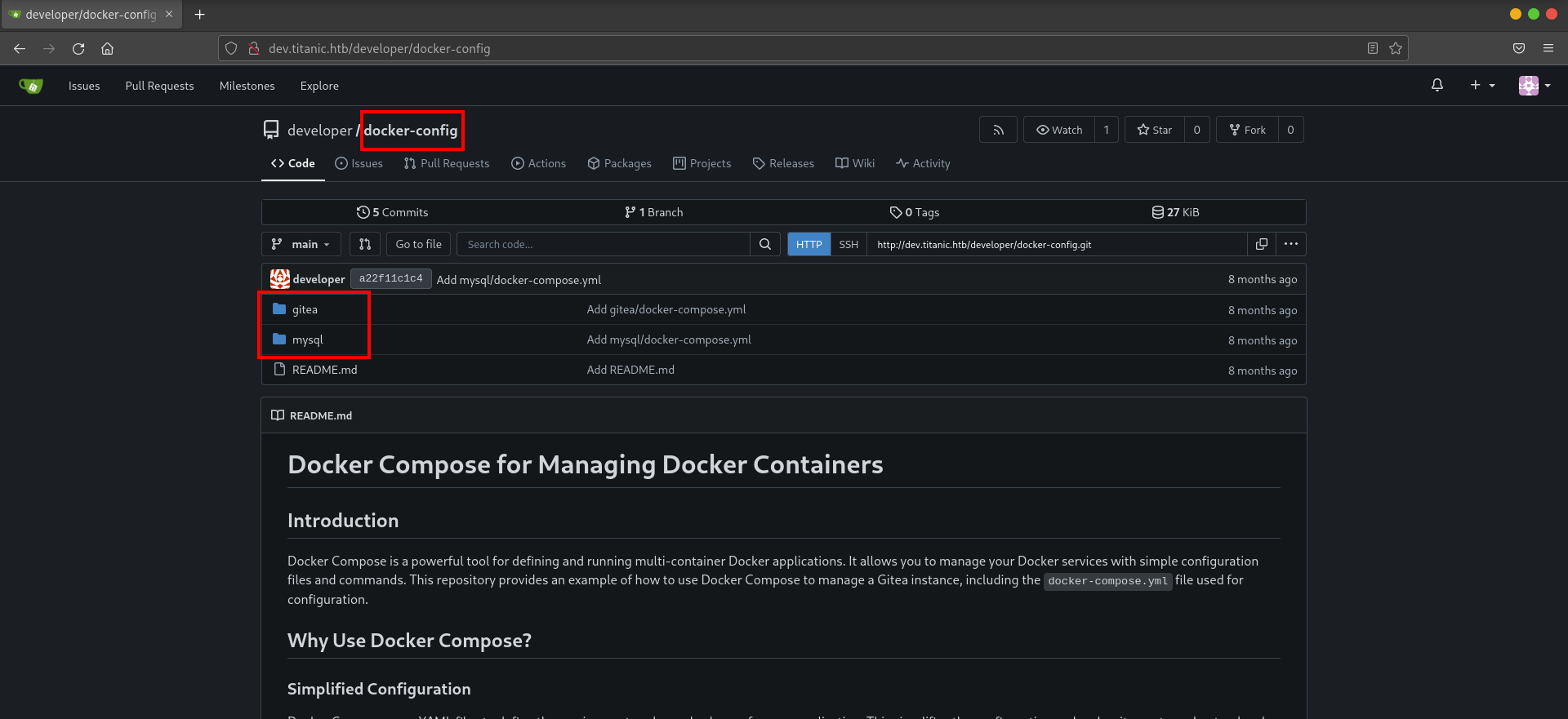Image resolution: width=1568 pixels, height=719 pixels.
Task: Click the compare branches icon button
Action: [x=365, y=244]
